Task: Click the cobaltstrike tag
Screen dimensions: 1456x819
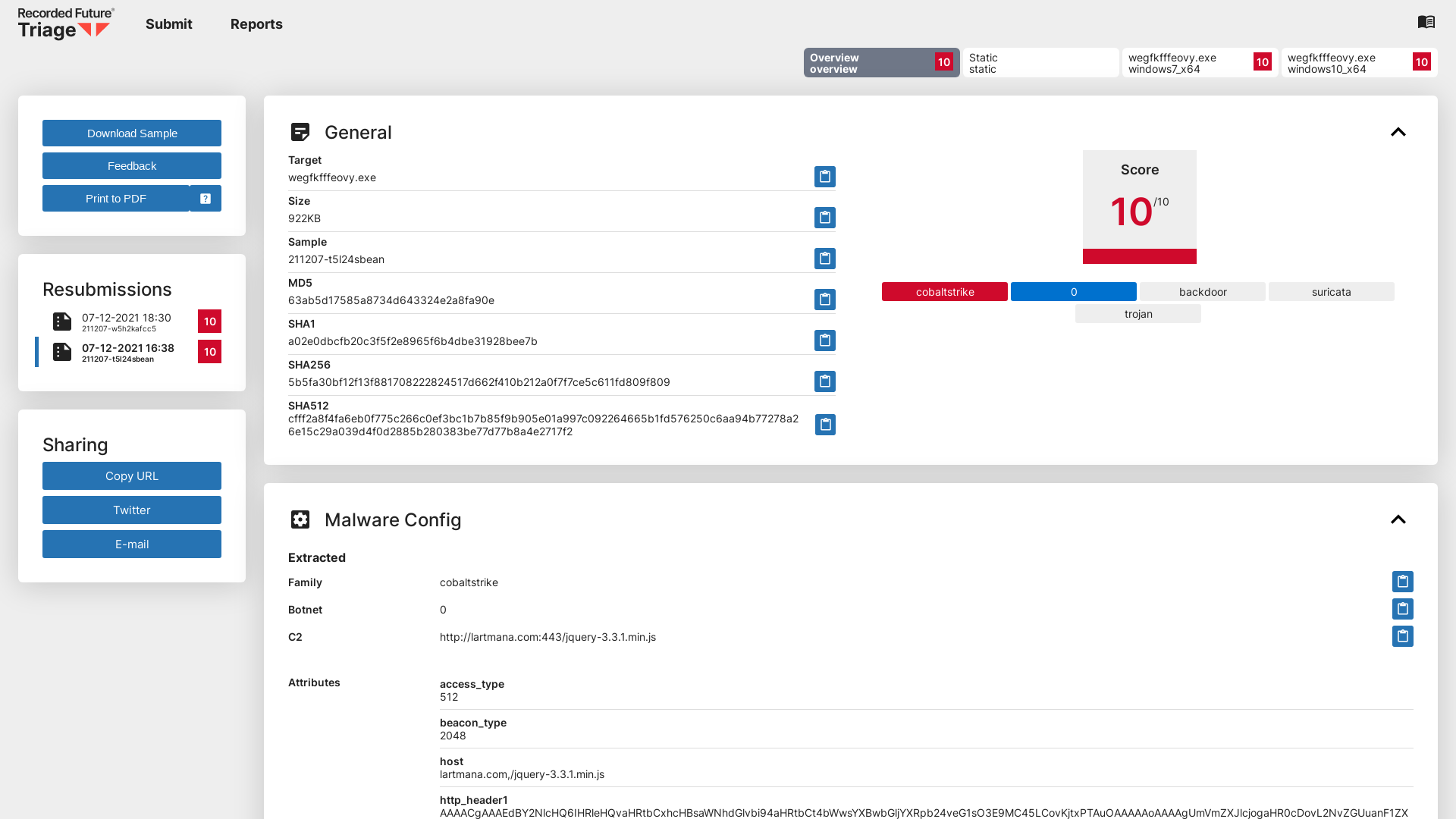Action: (945, 292)
